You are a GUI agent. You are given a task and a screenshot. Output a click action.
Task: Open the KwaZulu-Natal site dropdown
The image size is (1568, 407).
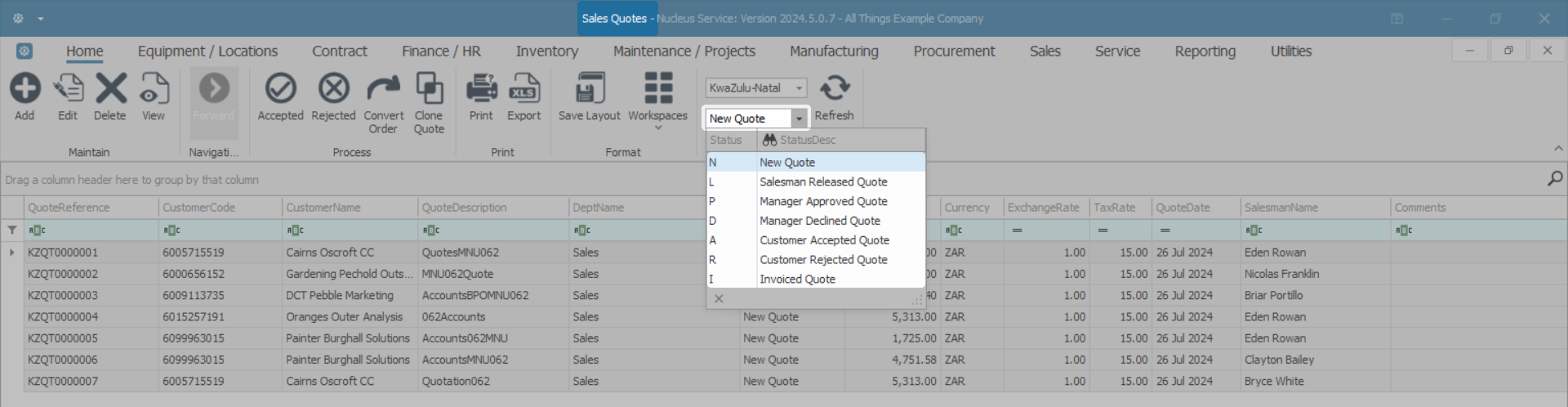tap(800, 88)
